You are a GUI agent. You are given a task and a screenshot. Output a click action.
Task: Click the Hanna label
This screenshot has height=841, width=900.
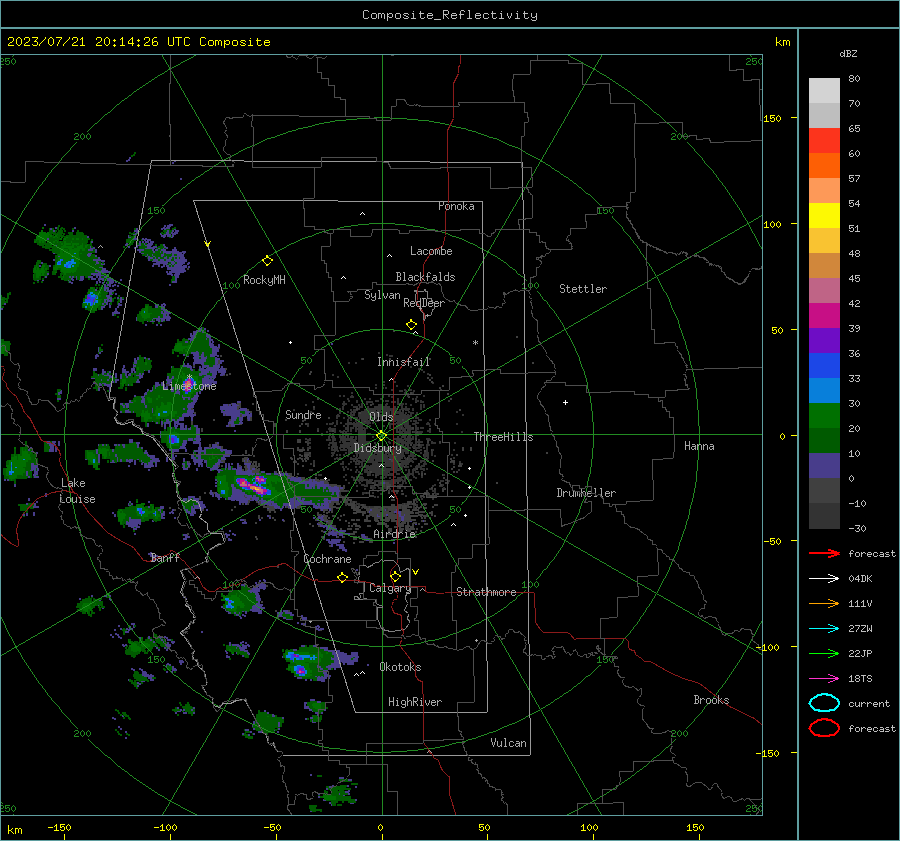699,445
